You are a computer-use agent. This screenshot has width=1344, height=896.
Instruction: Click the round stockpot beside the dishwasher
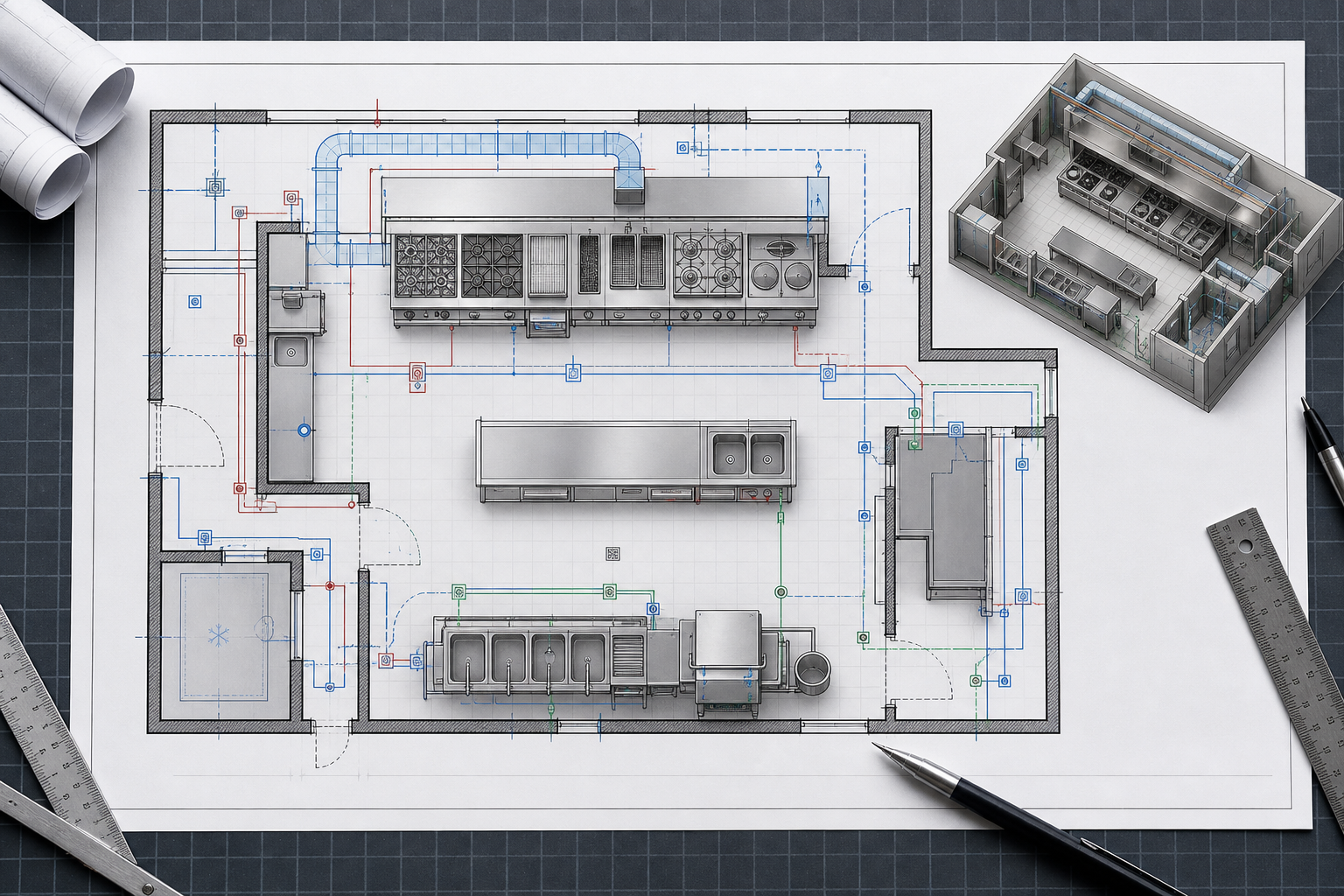(813, 673)
